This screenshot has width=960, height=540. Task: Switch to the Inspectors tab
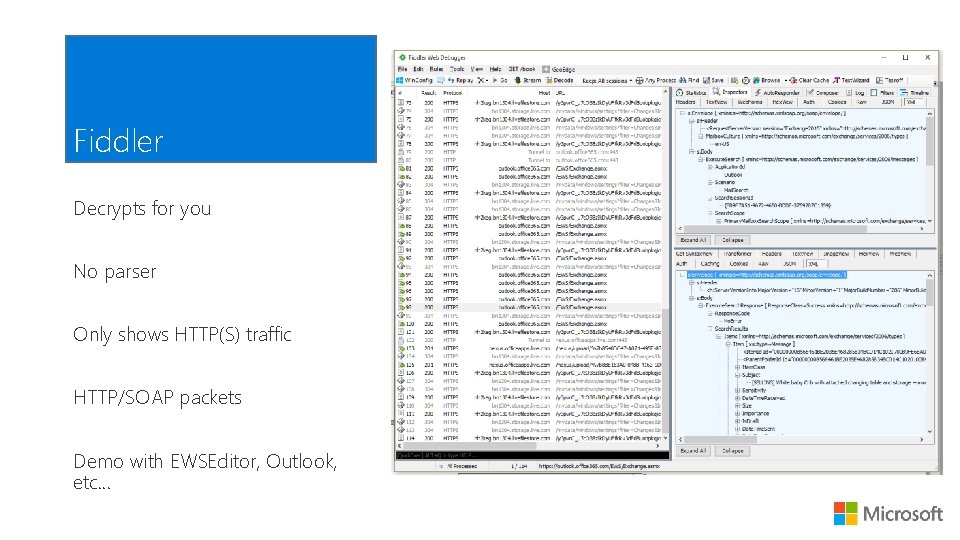730,92
